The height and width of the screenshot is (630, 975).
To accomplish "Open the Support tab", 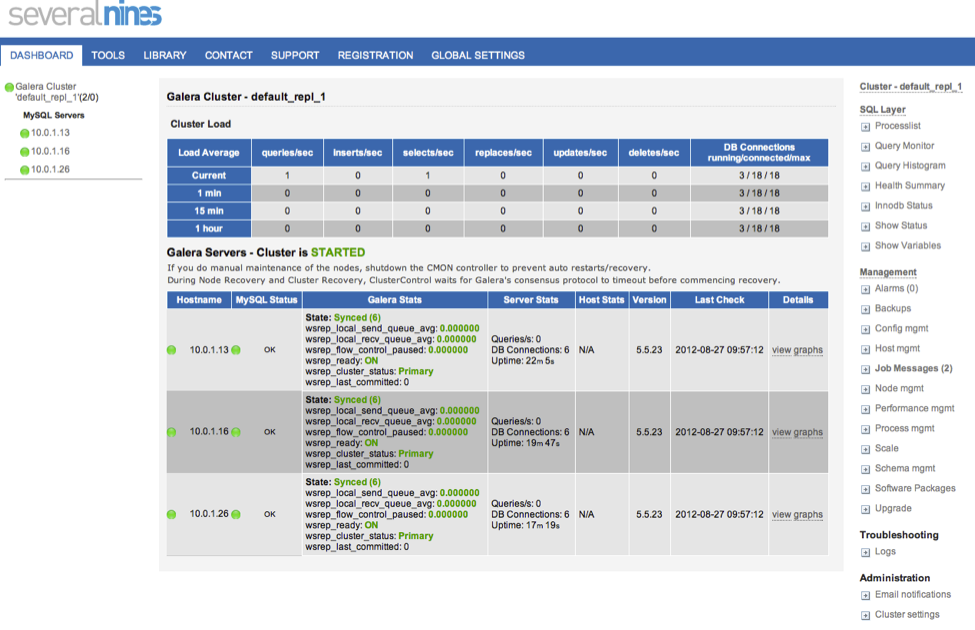I will click(295, 55).
